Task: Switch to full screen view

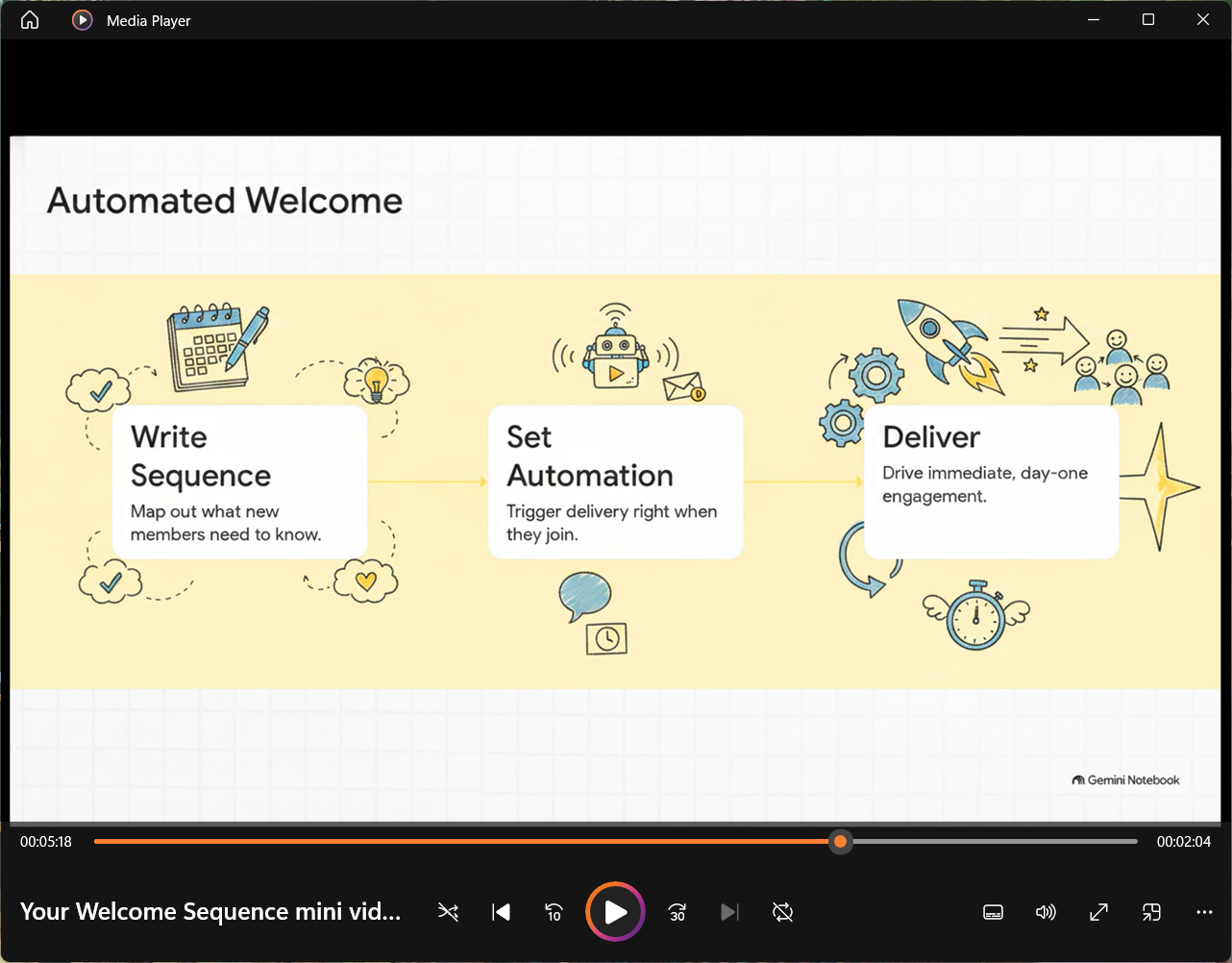Action: point(1098,912)
